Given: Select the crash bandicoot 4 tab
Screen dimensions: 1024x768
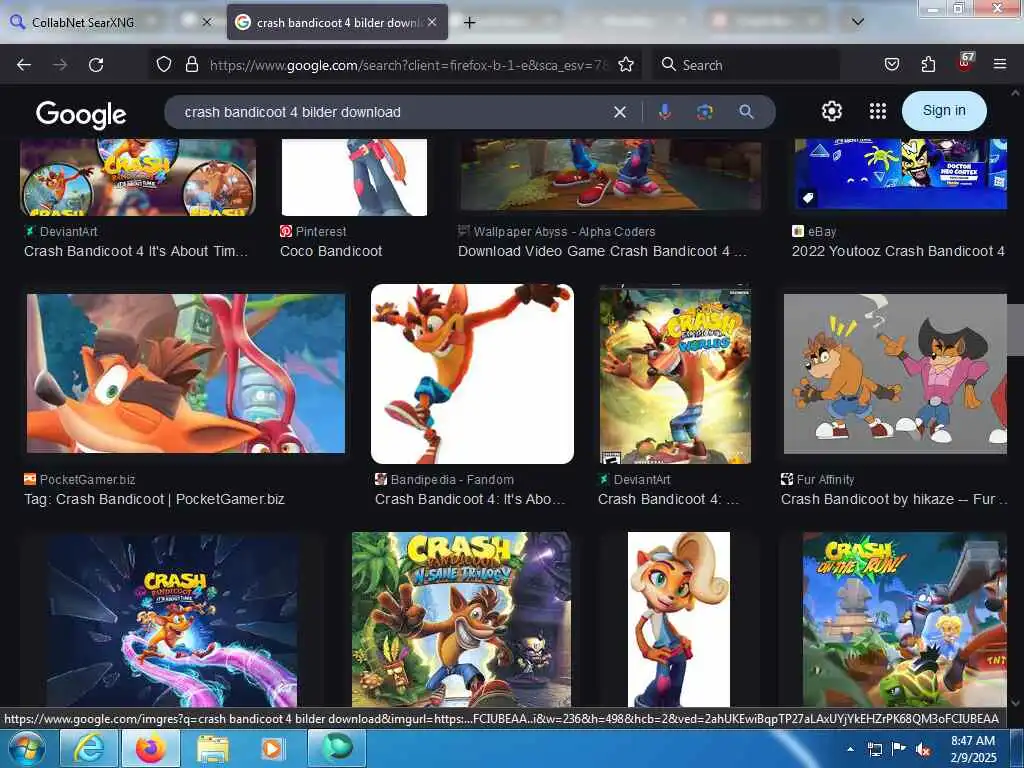Looking at the screenshot, I should (x=338, y=22).
